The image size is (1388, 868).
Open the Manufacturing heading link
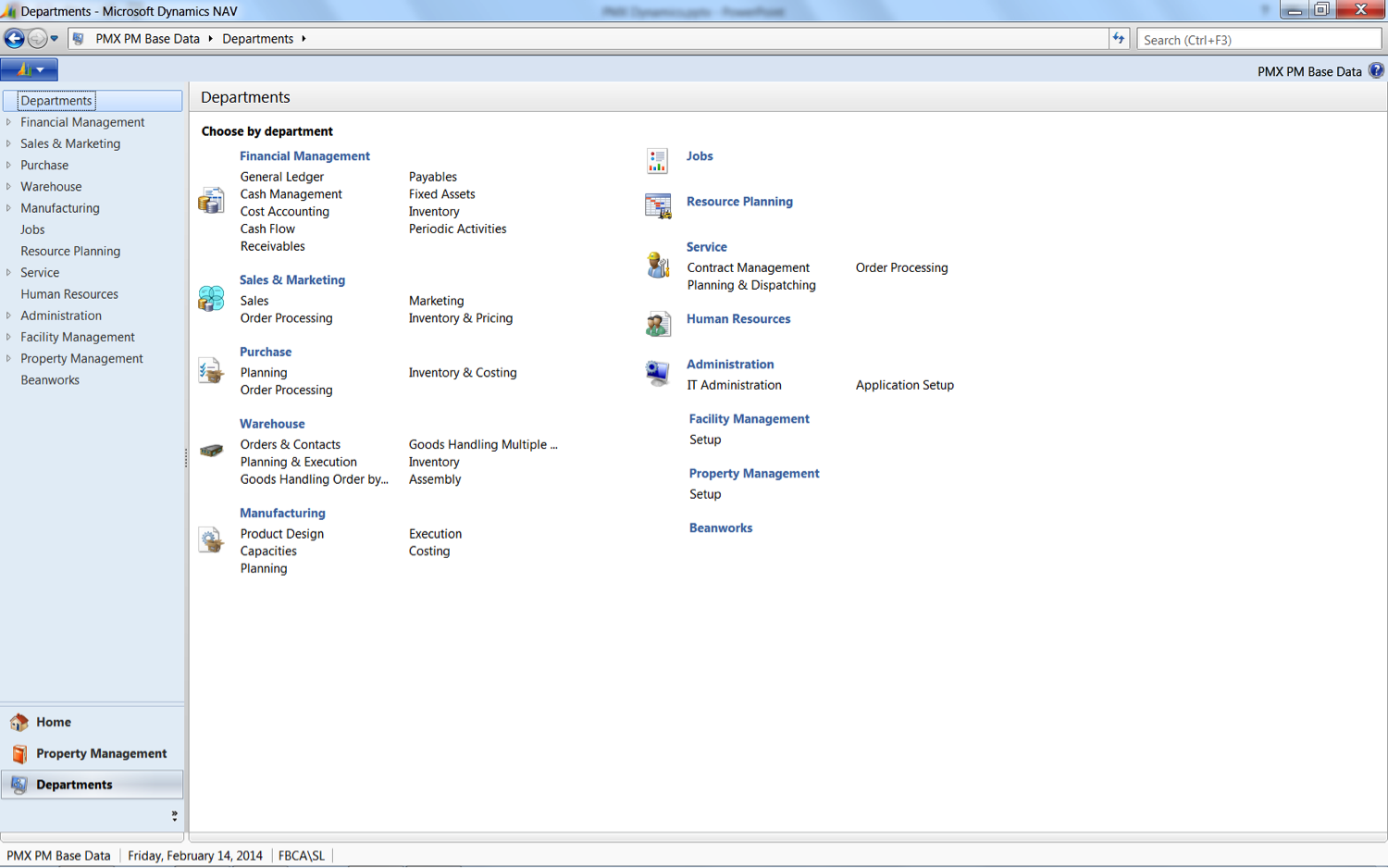click(282, 513)
